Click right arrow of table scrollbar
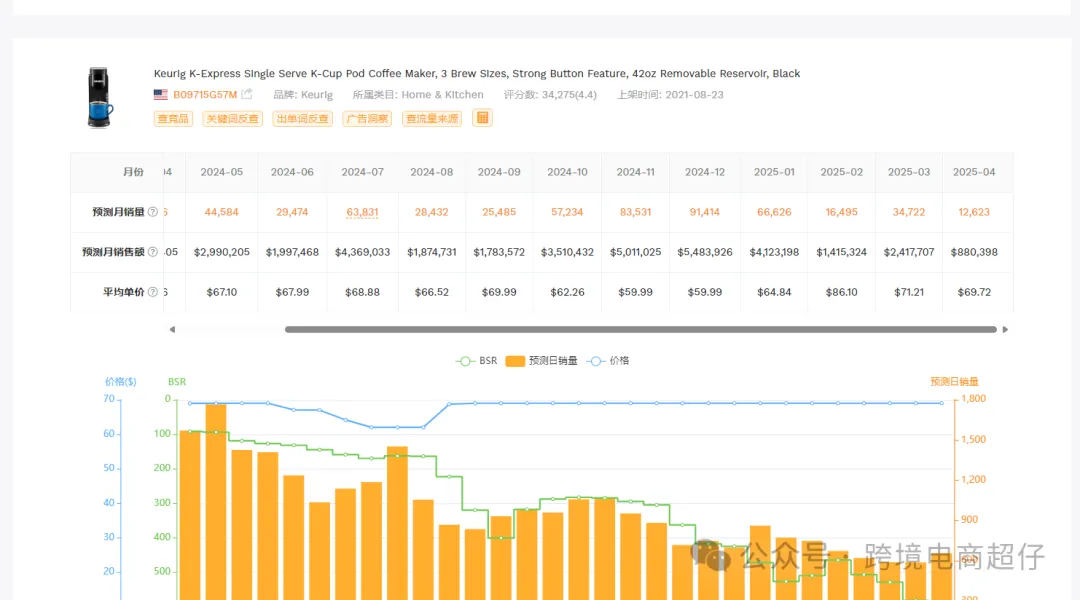1080x600 pixels. (1005, 329)
